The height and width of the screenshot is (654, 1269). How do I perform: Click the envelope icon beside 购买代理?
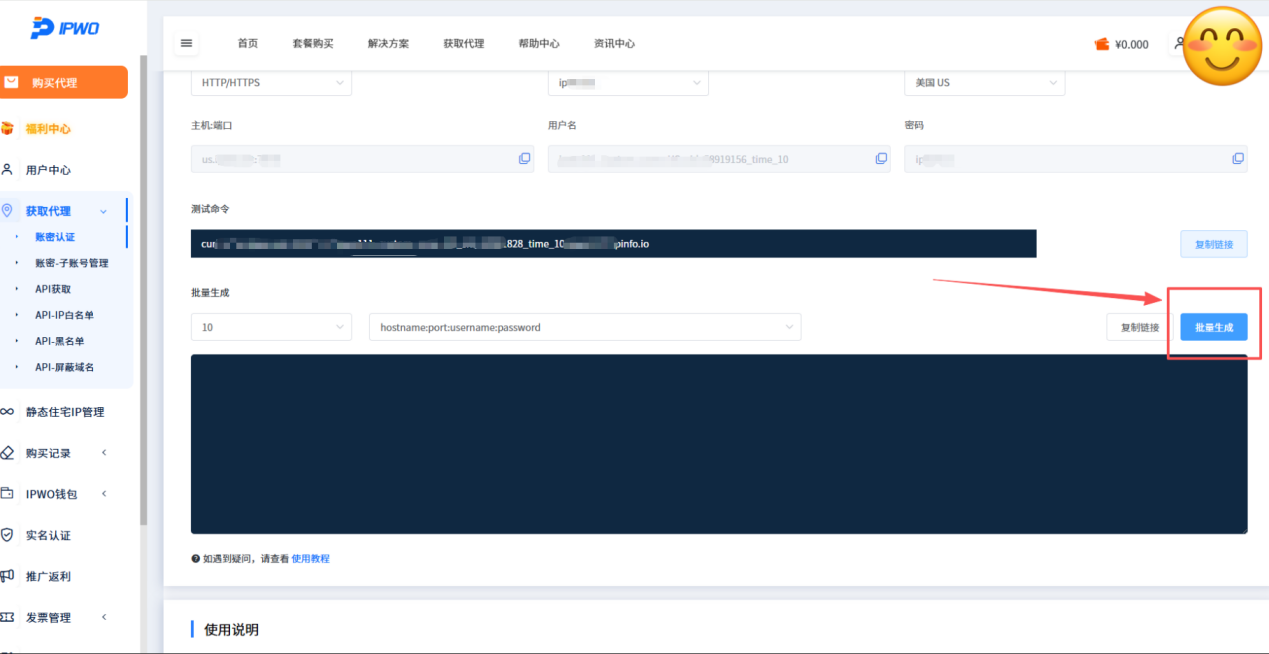point(11,83)
